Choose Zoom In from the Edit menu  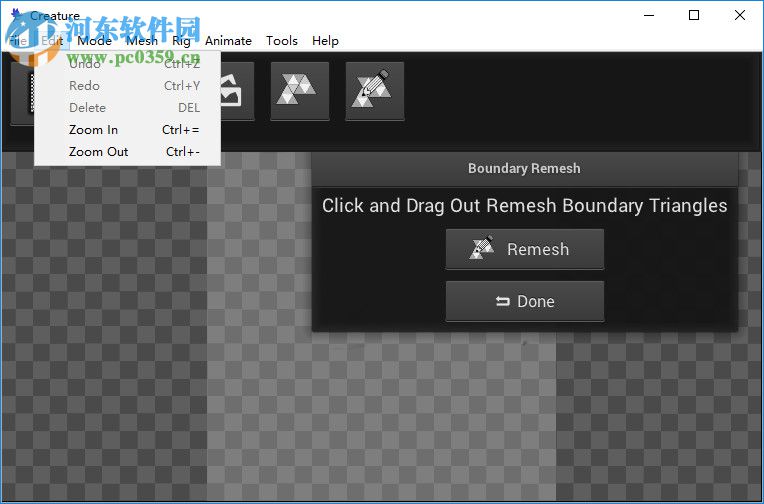tap(128, 130)
